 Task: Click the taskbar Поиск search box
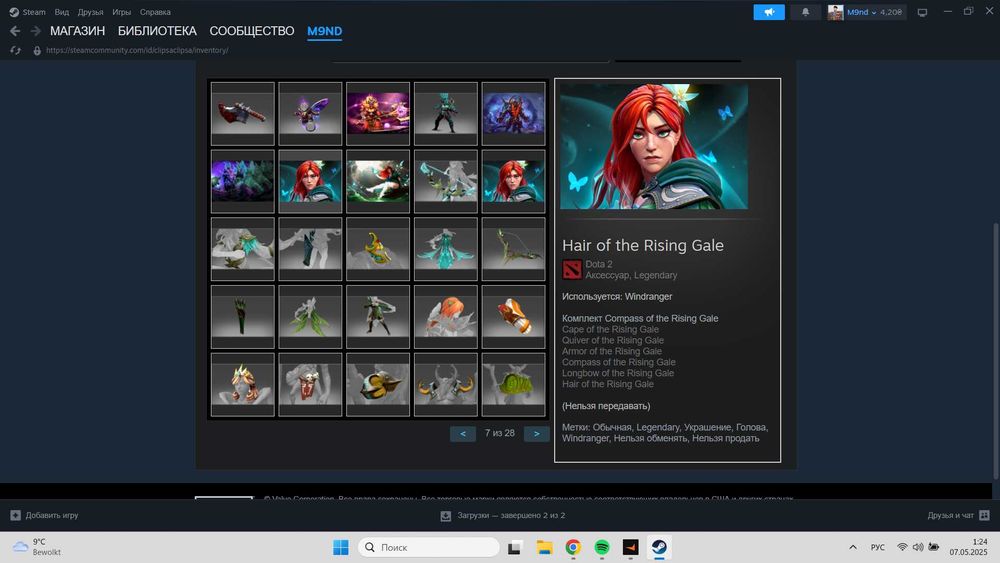pyautogui.click(x=429, y=547)
